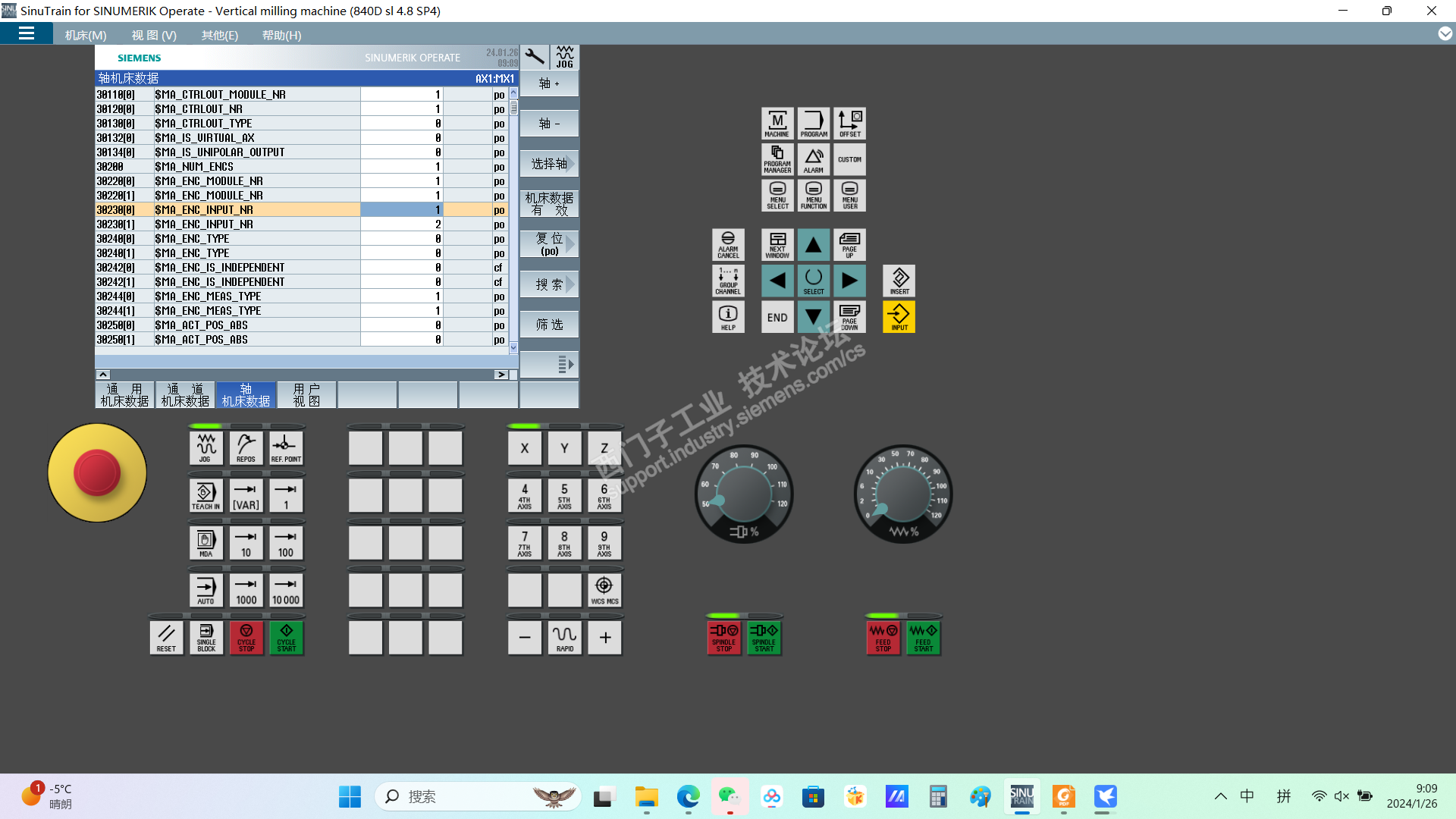Click the red emergency stop button
Viewport: 1456px width, 819px height.
tap(97, 472)
